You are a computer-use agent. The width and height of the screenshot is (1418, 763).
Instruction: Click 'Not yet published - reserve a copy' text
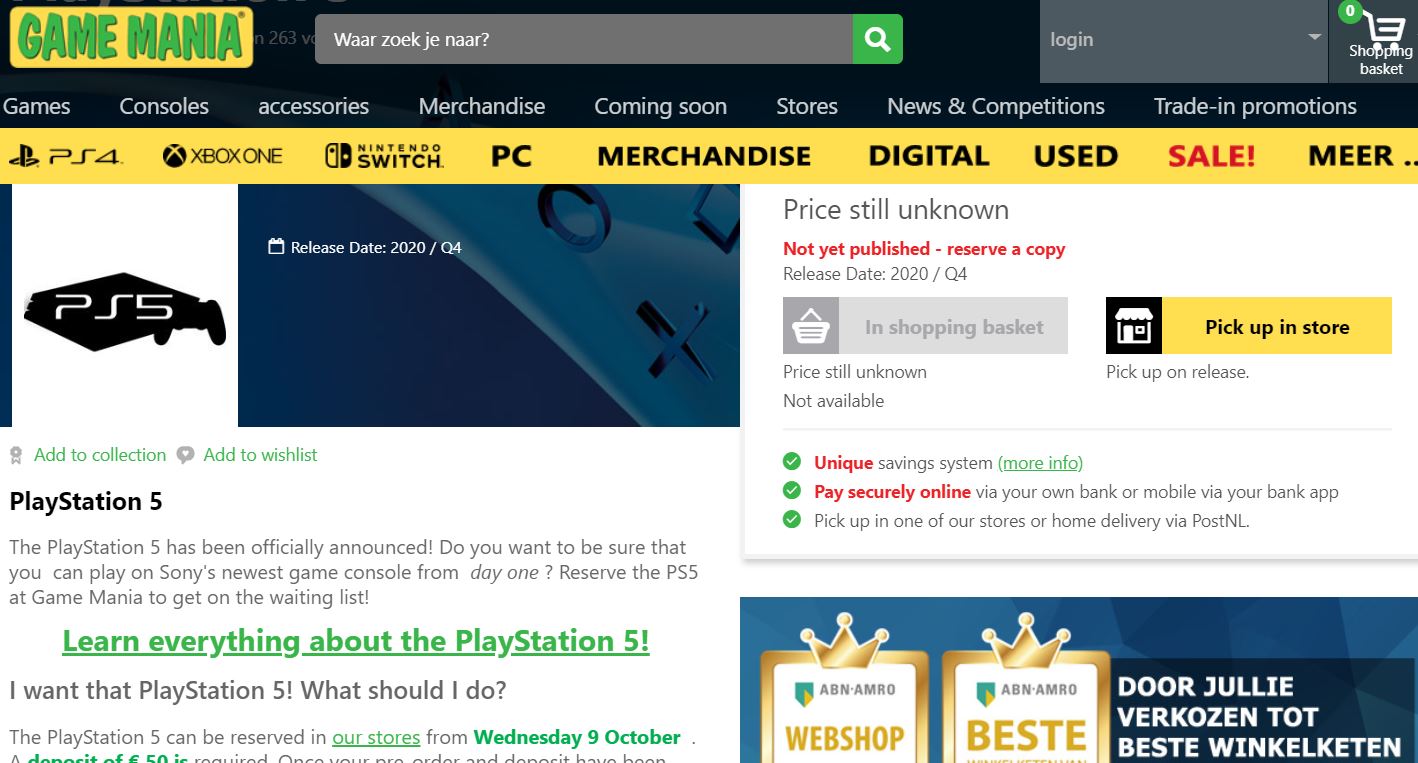[x=924, y=249]
